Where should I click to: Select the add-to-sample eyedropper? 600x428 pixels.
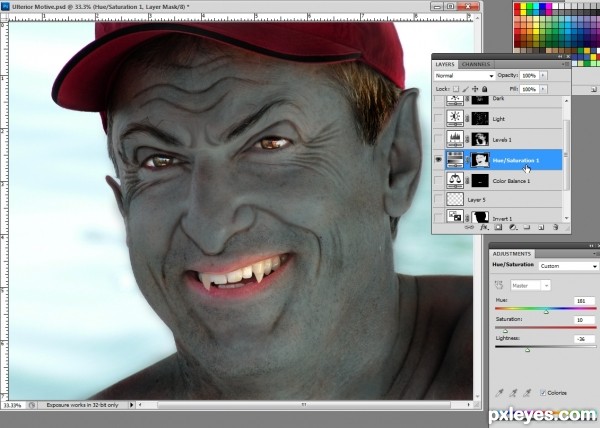tap(513, 393)
